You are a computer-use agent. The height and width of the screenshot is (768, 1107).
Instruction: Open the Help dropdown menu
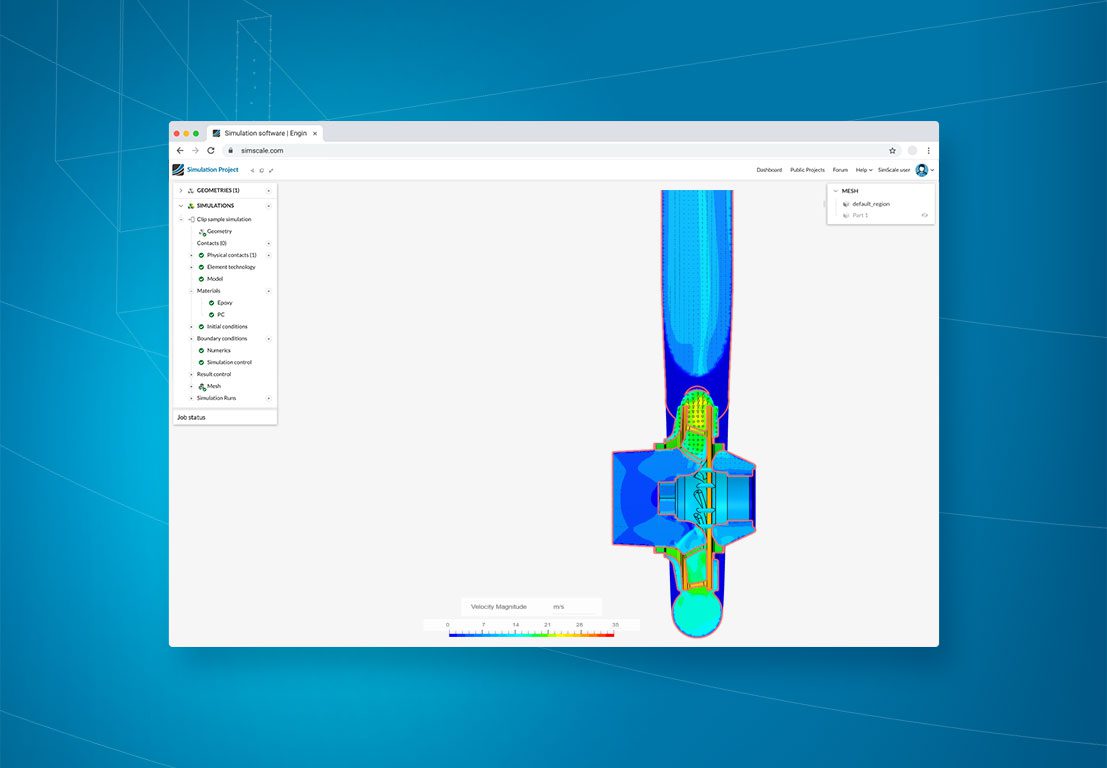(864, 170)
